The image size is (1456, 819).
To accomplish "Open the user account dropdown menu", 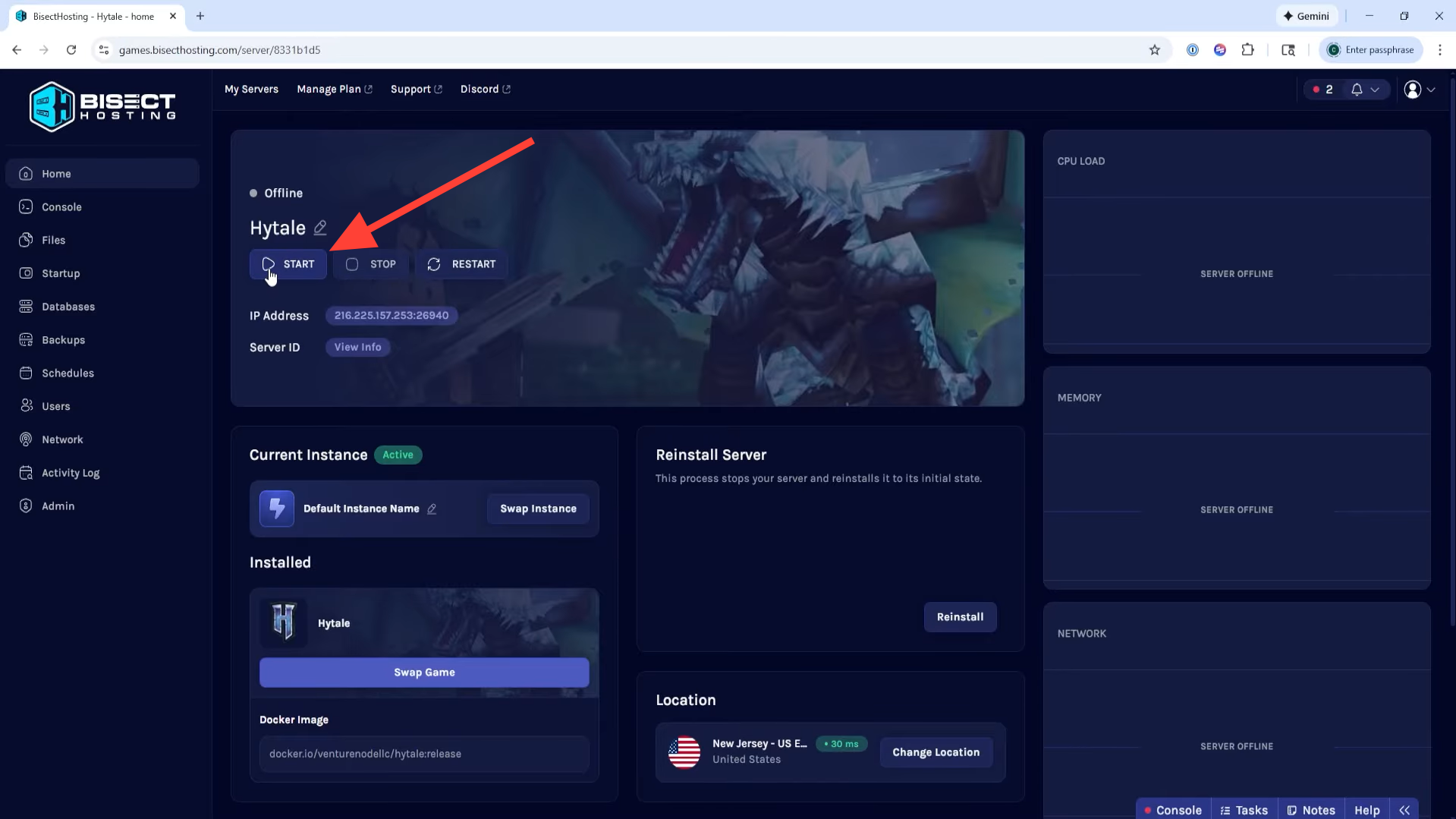I will (1419, 90).
